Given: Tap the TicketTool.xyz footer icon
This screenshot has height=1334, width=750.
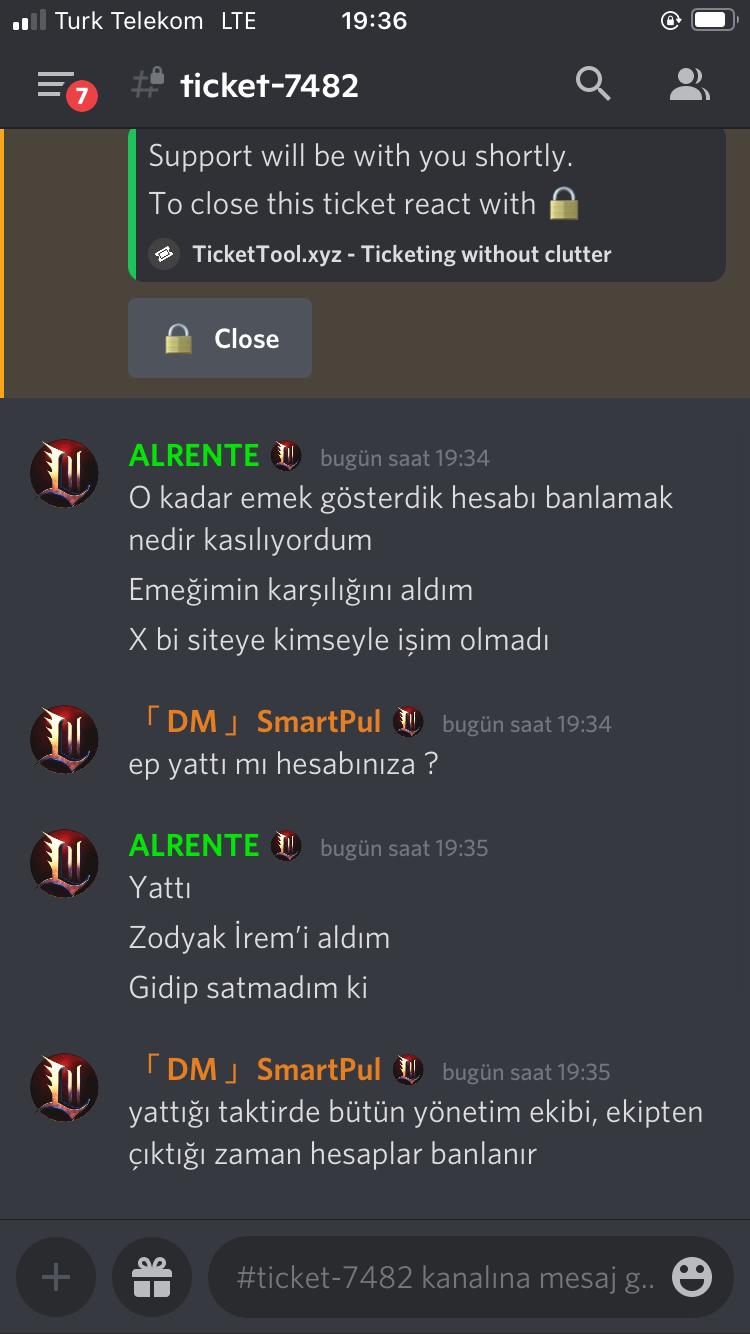Looking at the screenshot, I should click(164, 254).
